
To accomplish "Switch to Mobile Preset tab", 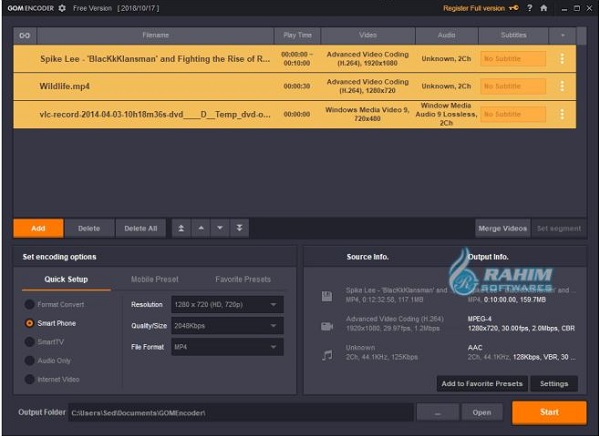I will coord(155,279).
